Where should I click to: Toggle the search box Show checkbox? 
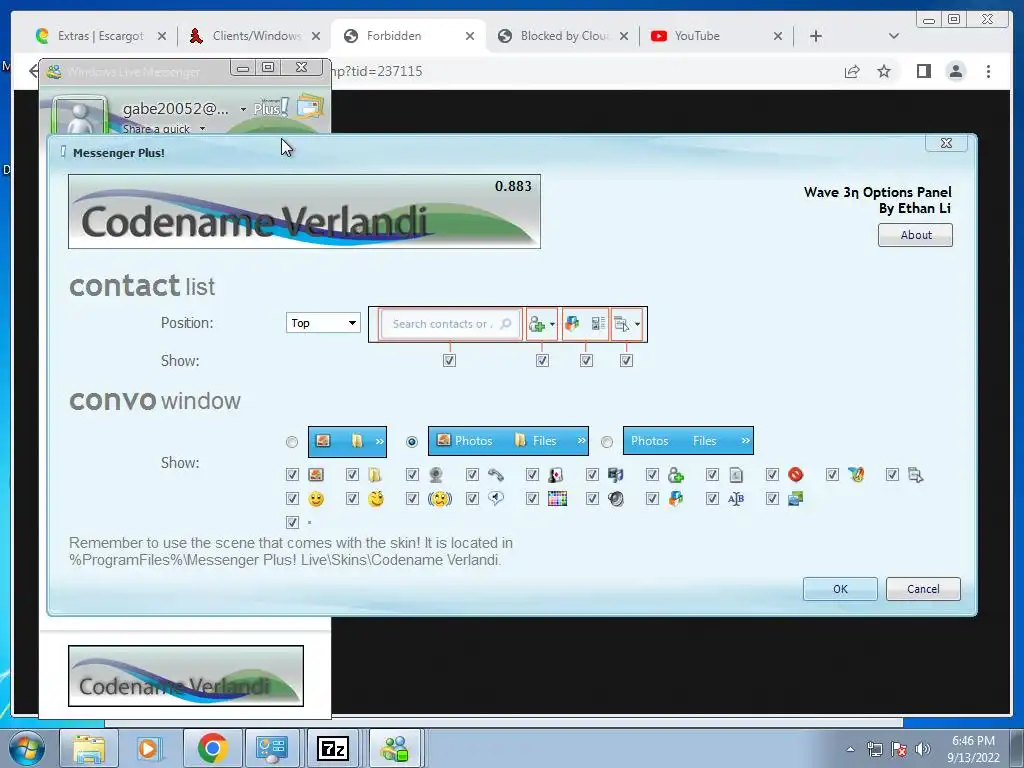(449, 360)
